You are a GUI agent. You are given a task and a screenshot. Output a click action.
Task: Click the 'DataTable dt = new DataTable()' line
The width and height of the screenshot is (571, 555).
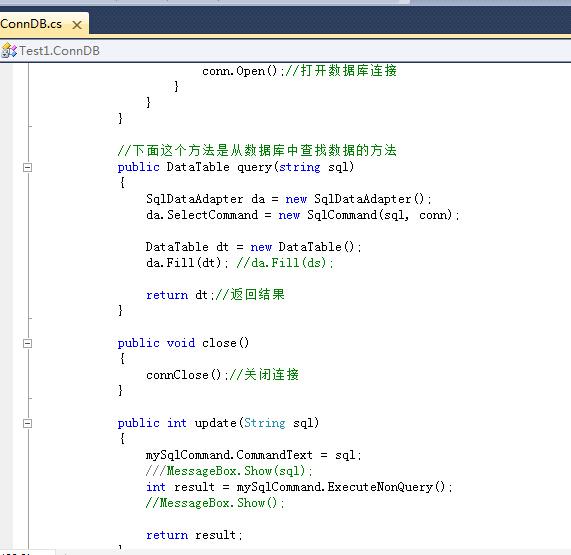coord(253,247)
